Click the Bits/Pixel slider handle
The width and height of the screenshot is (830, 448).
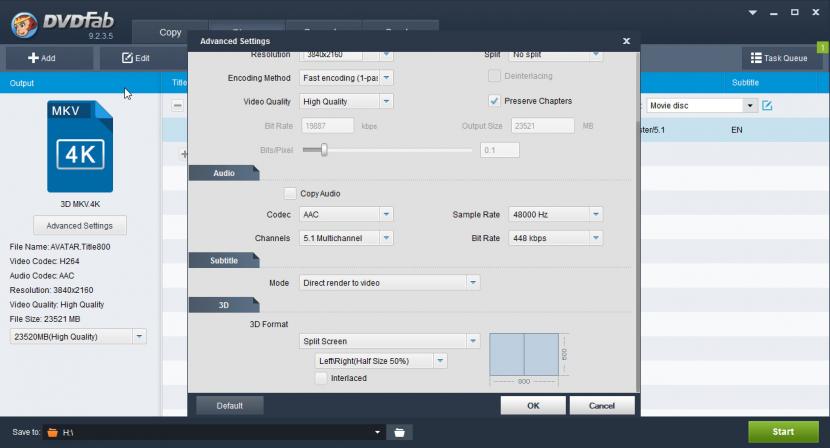point(324,150)
